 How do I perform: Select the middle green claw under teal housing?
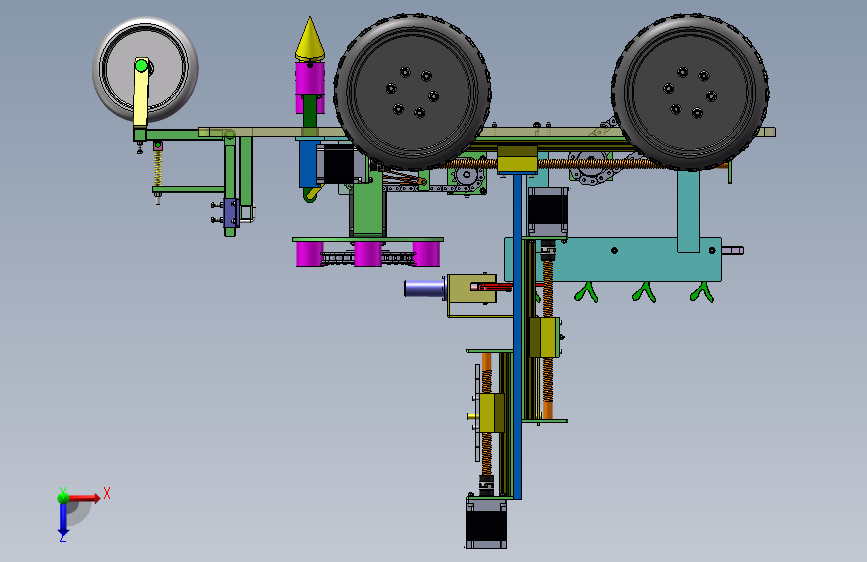click(x=644, y=292)
